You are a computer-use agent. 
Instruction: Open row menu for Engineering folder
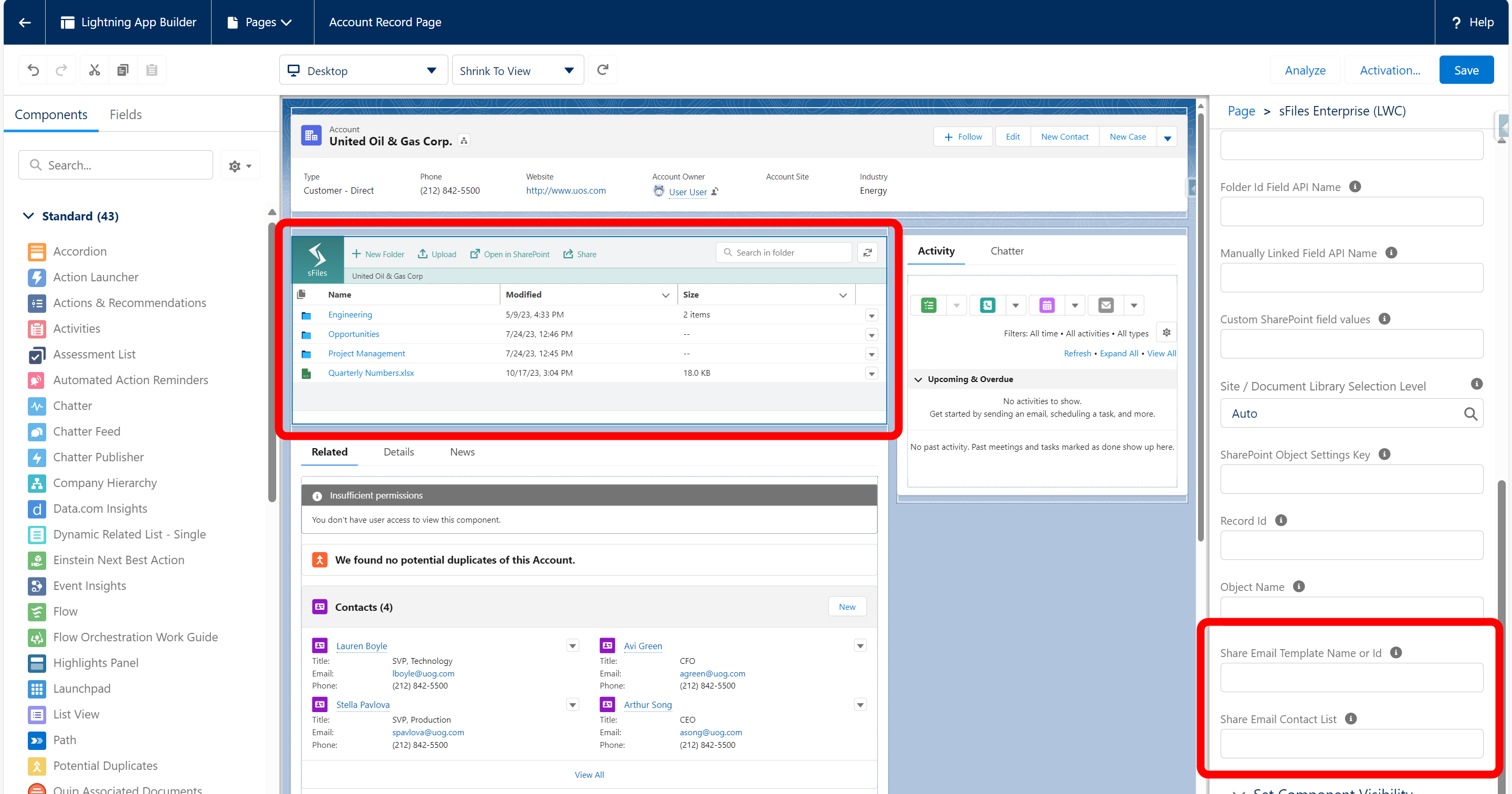tap(871, 315)
